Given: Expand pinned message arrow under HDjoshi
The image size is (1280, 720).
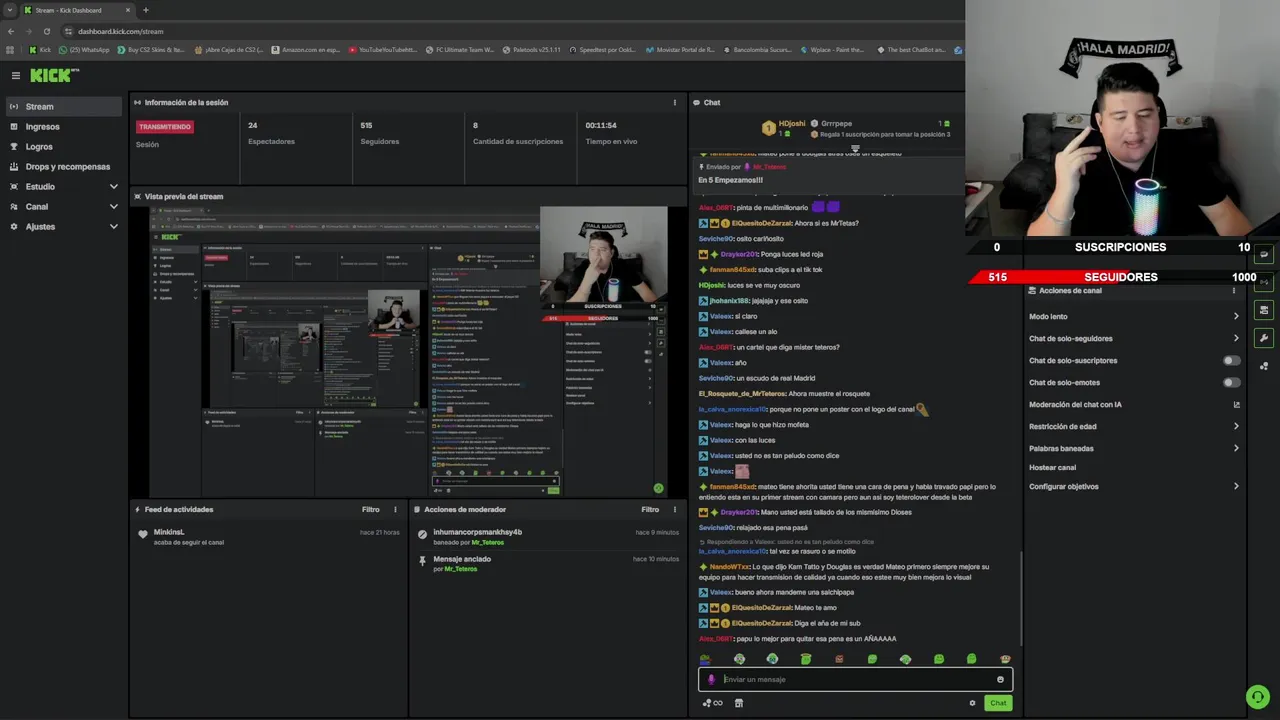Looking at the screenshot, I should coord(855,148).
